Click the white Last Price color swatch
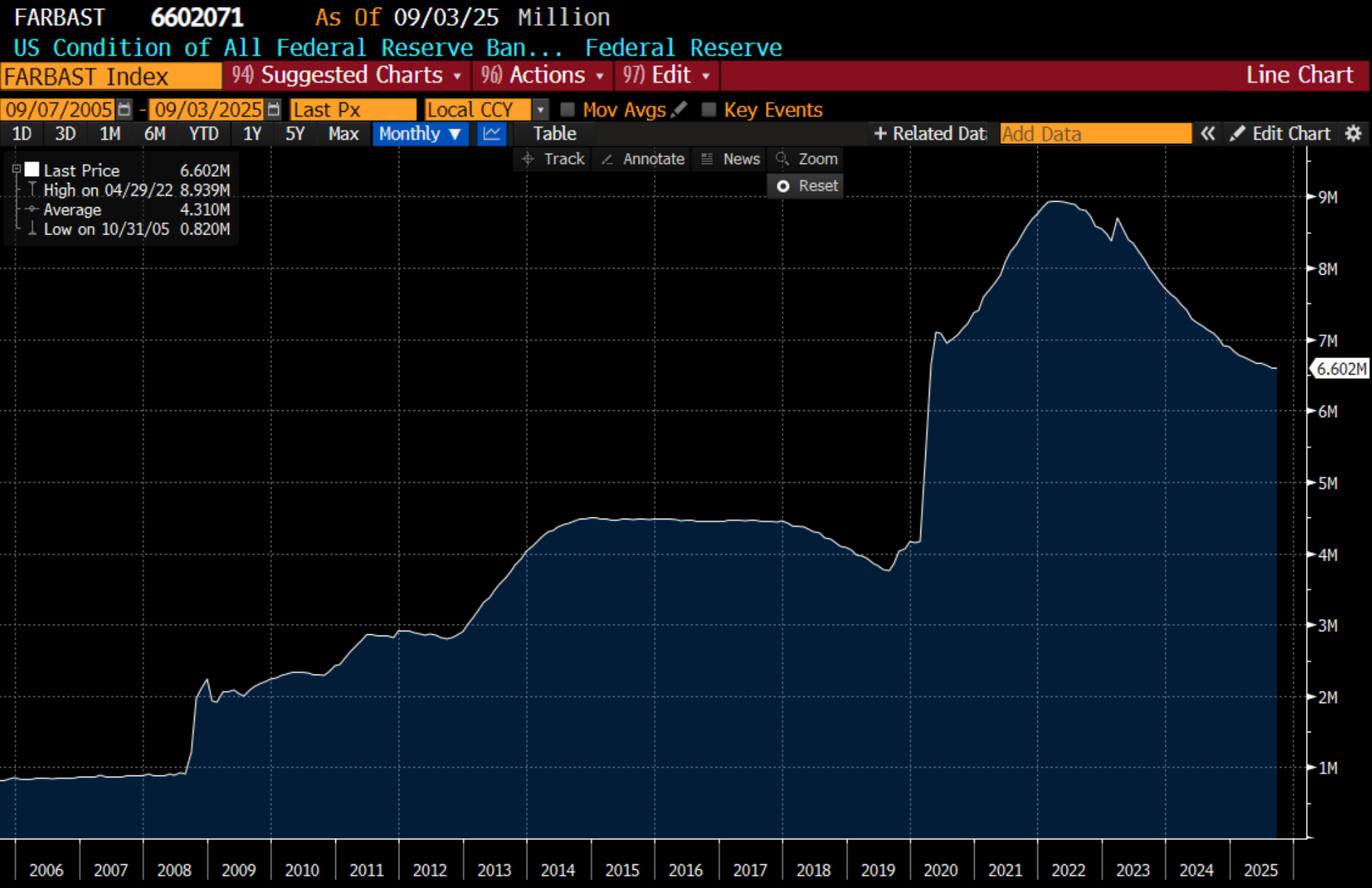 click(32, 170)
